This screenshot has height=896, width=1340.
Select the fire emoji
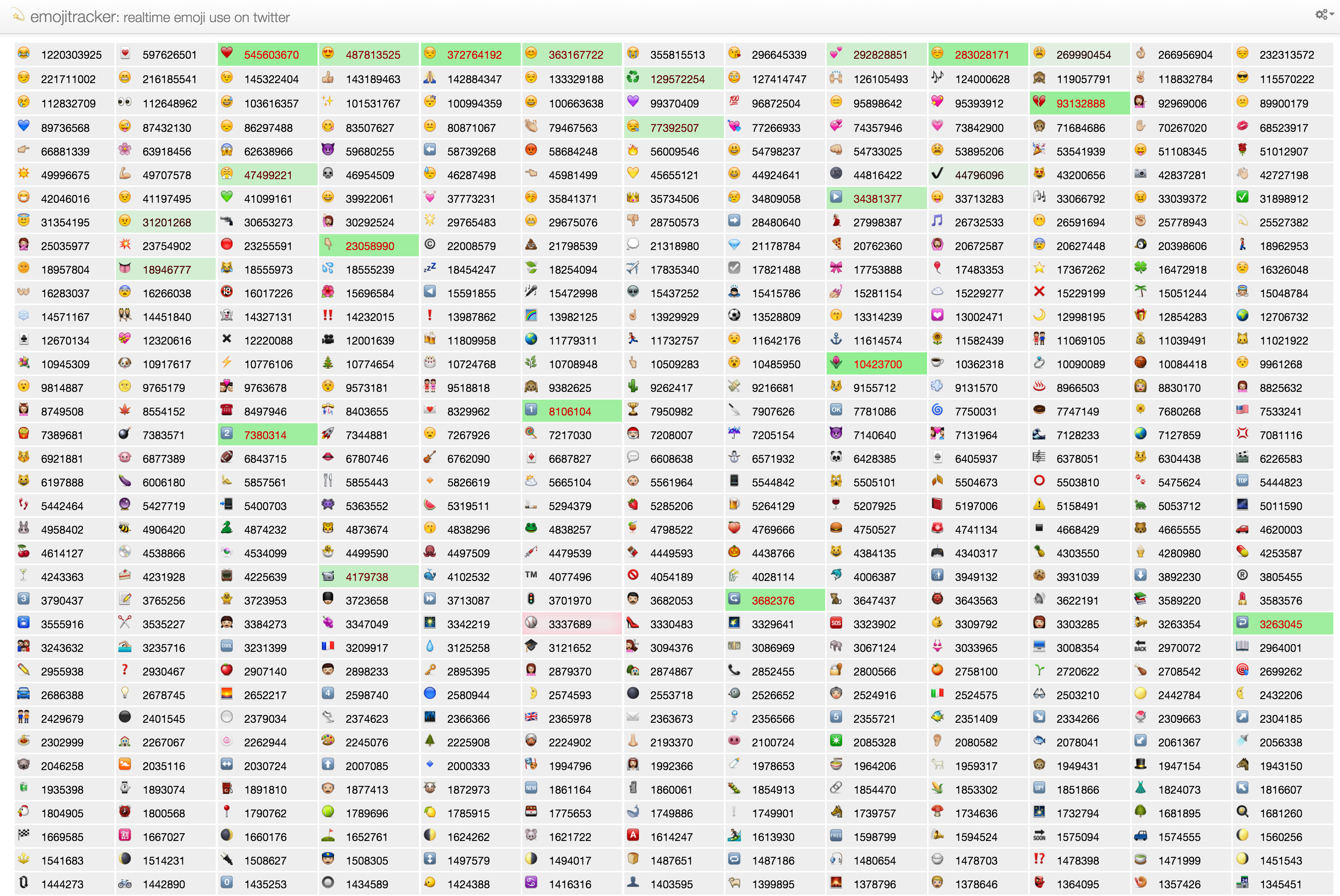[633, 151]
